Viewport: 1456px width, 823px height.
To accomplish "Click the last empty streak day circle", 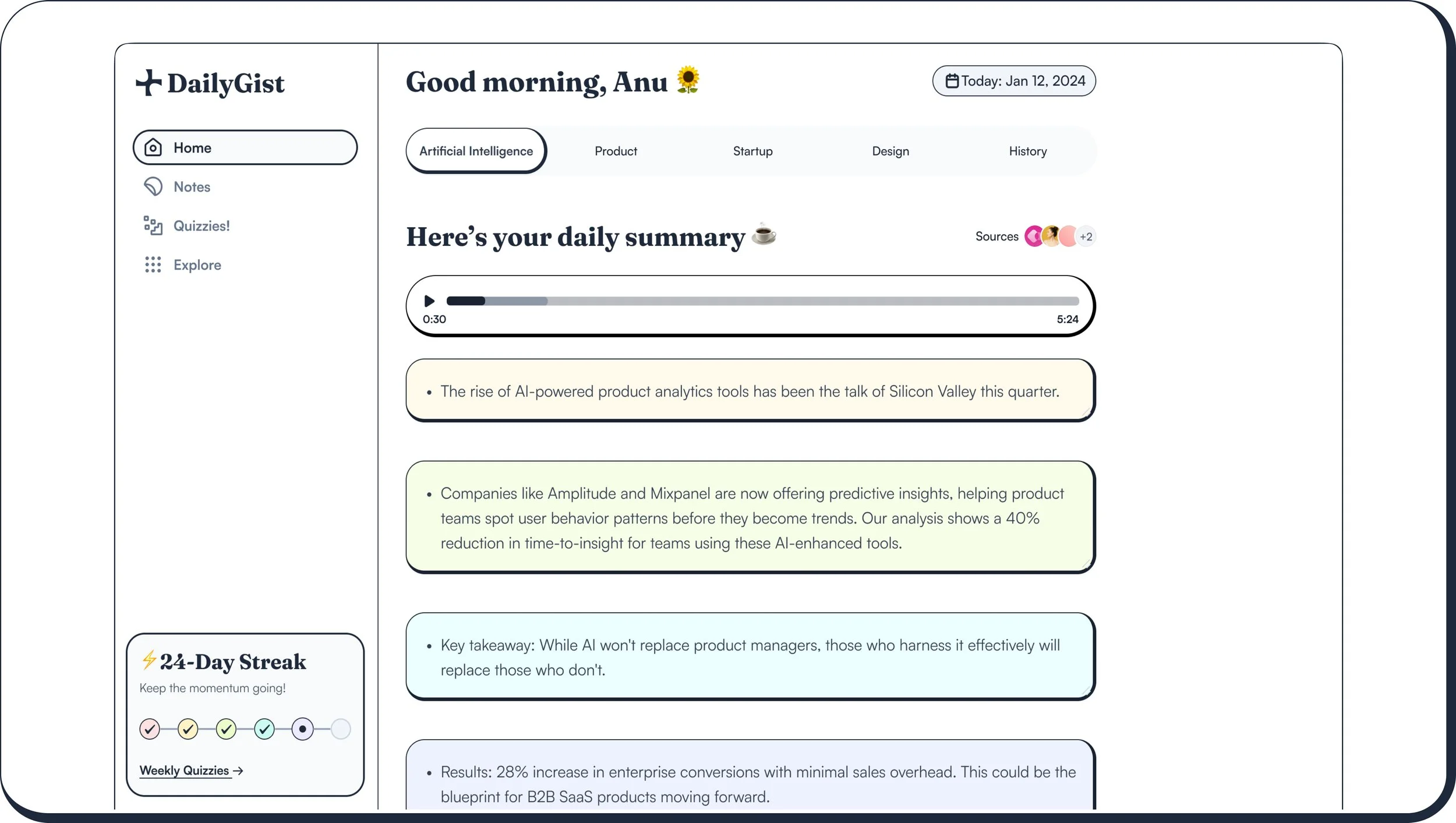I will coord(341,729).
